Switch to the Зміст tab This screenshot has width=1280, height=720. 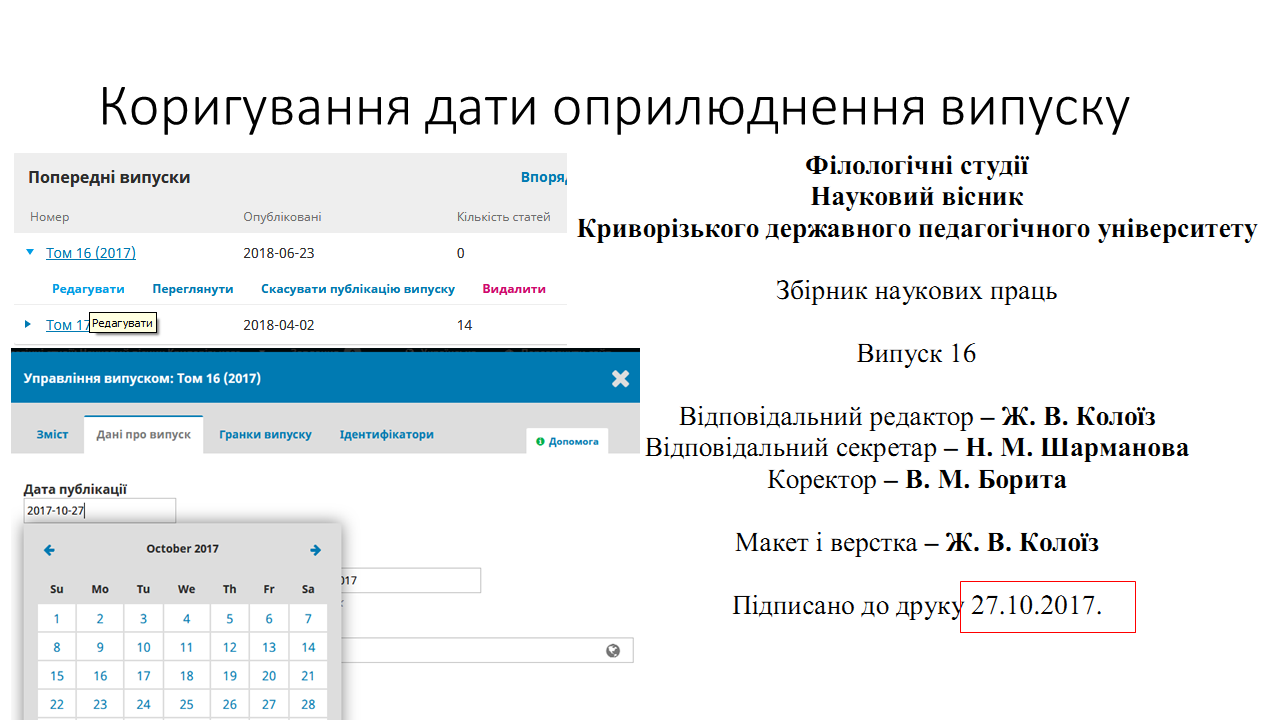tap(52, 435)
